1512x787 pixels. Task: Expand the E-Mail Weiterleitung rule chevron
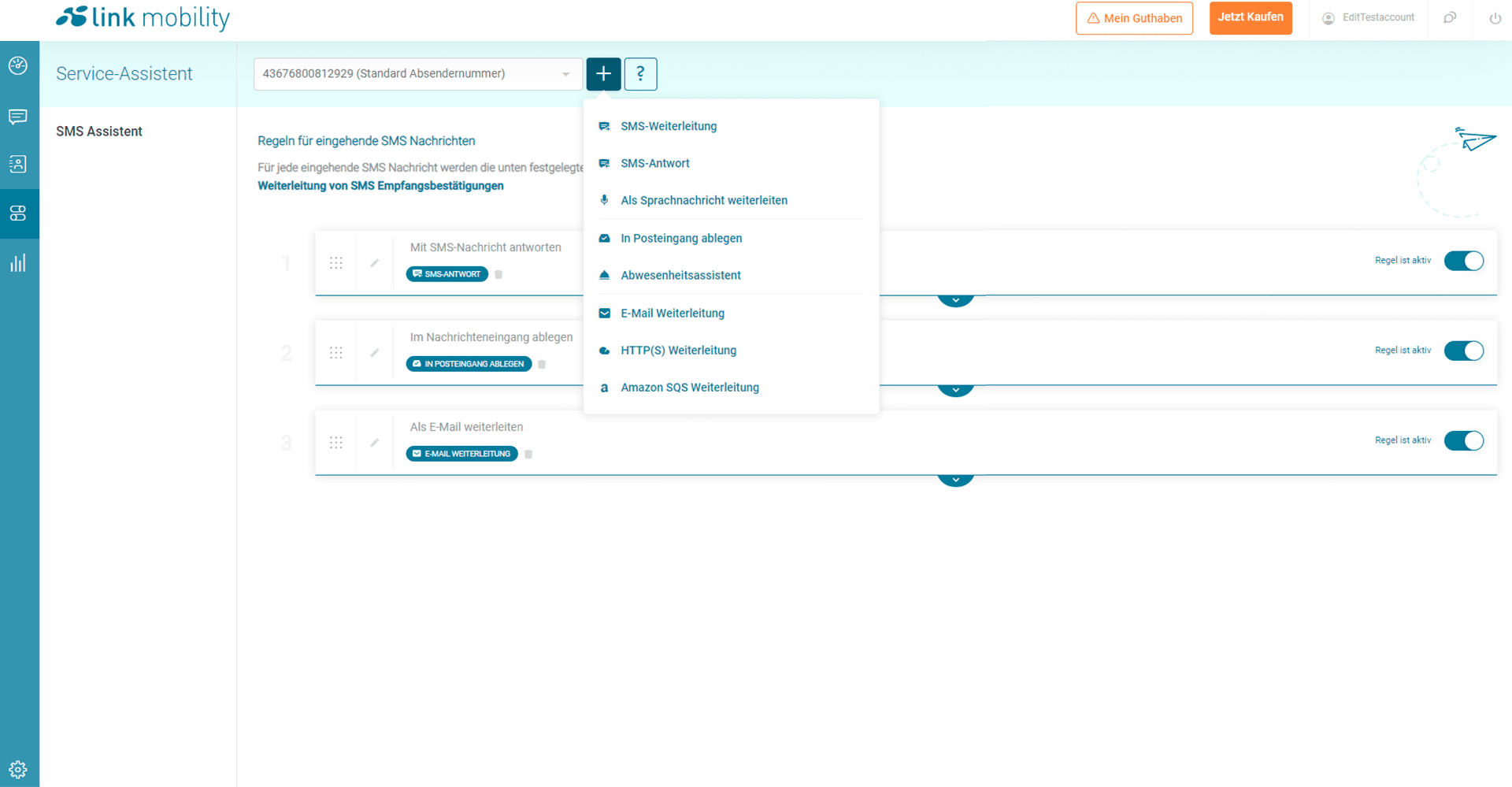click(x=955, y=480)
